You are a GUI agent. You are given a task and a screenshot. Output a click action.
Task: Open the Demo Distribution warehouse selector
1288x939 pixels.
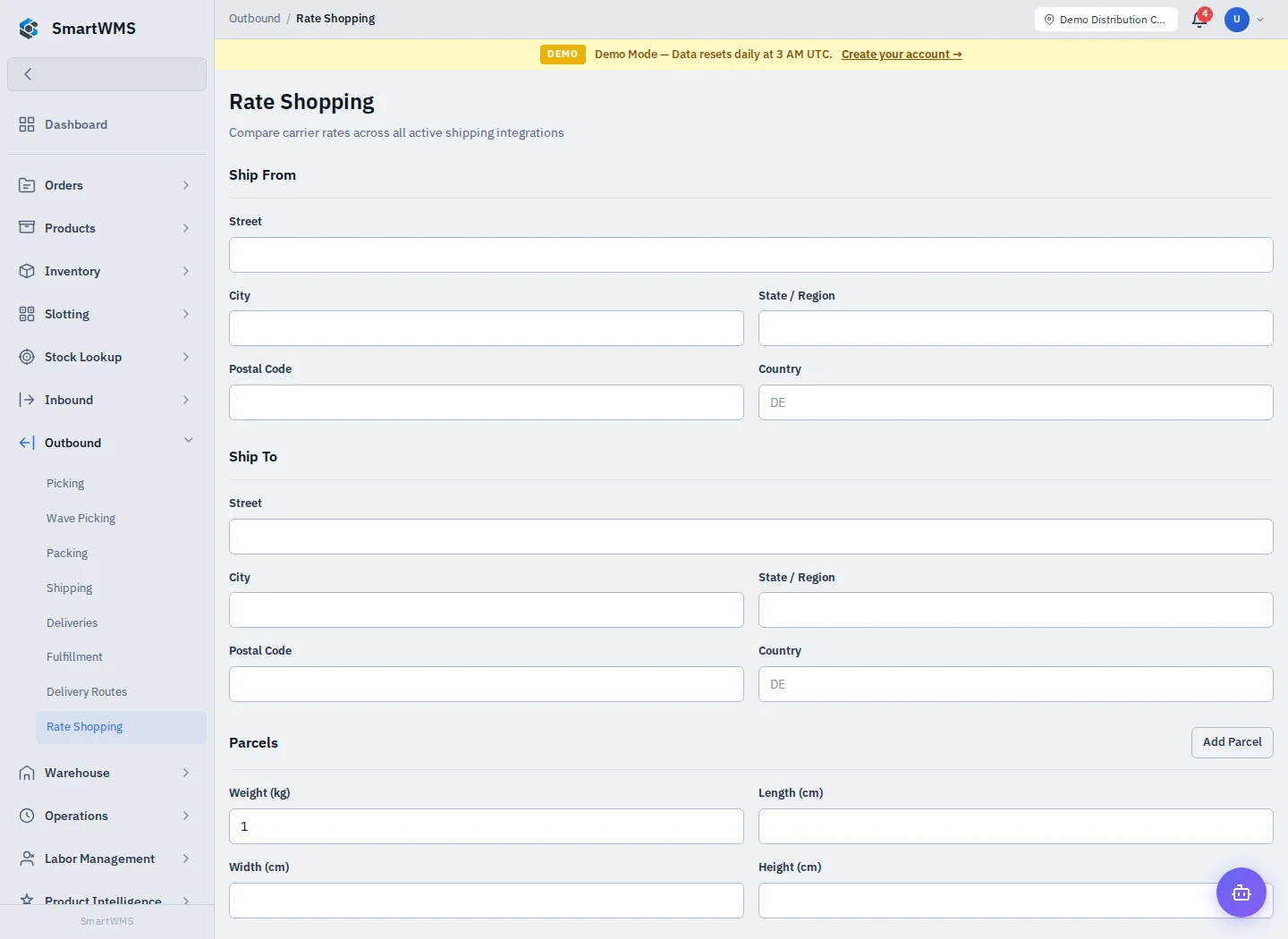1106,19
